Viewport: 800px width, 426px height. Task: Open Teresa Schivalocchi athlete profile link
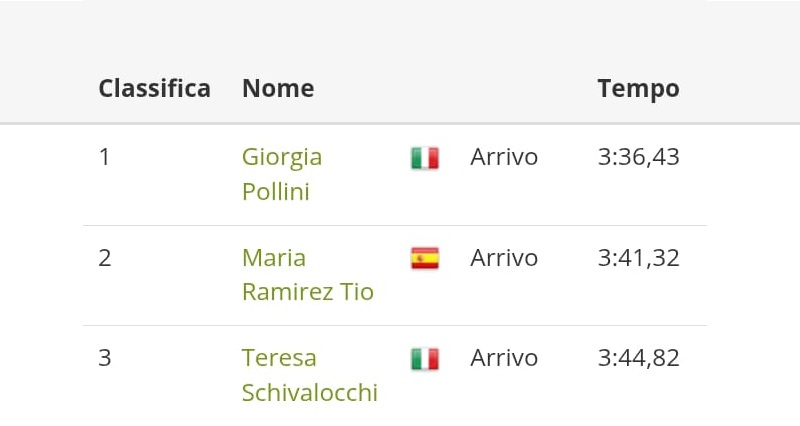[x=278, y=358]
